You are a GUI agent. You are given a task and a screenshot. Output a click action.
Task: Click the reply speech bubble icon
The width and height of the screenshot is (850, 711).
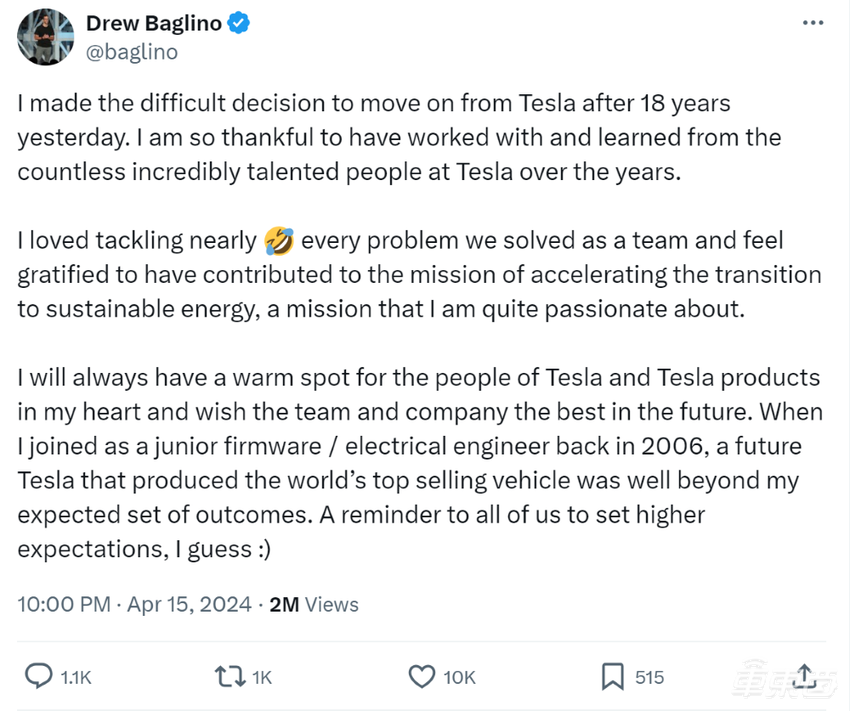tap(38, 677)
